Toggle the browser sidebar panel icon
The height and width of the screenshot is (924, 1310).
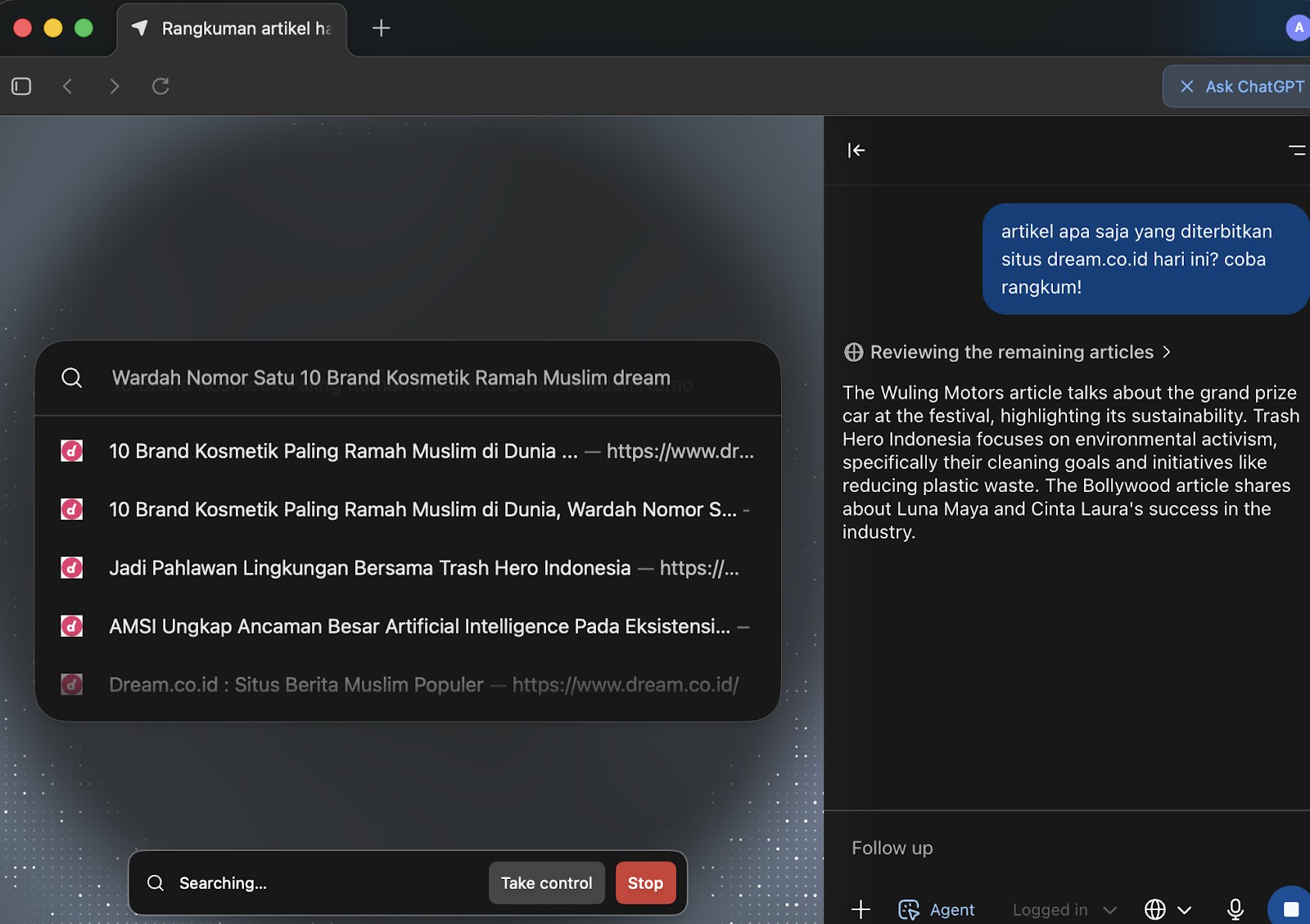click(x=21, y=86)
